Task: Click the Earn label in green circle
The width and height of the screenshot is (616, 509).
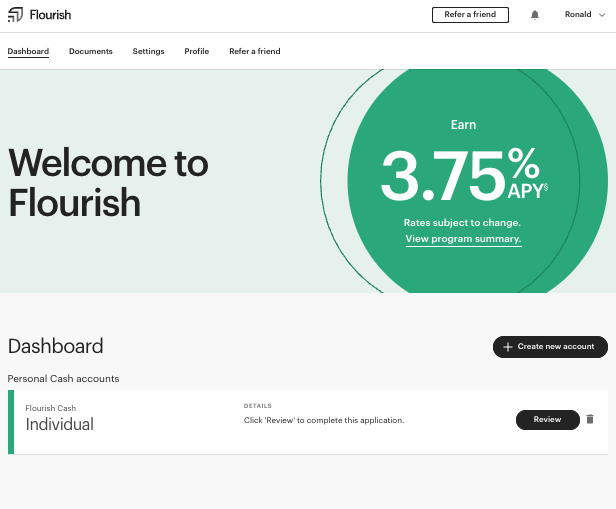Action: pos(464,125)
